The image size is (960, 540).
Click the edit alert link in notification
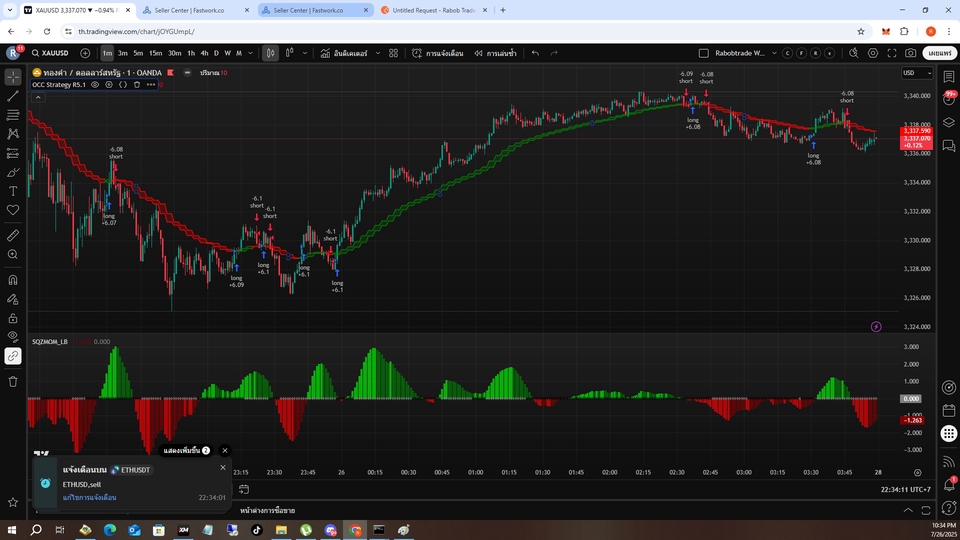pyautogui.click(x=90, y=497)
